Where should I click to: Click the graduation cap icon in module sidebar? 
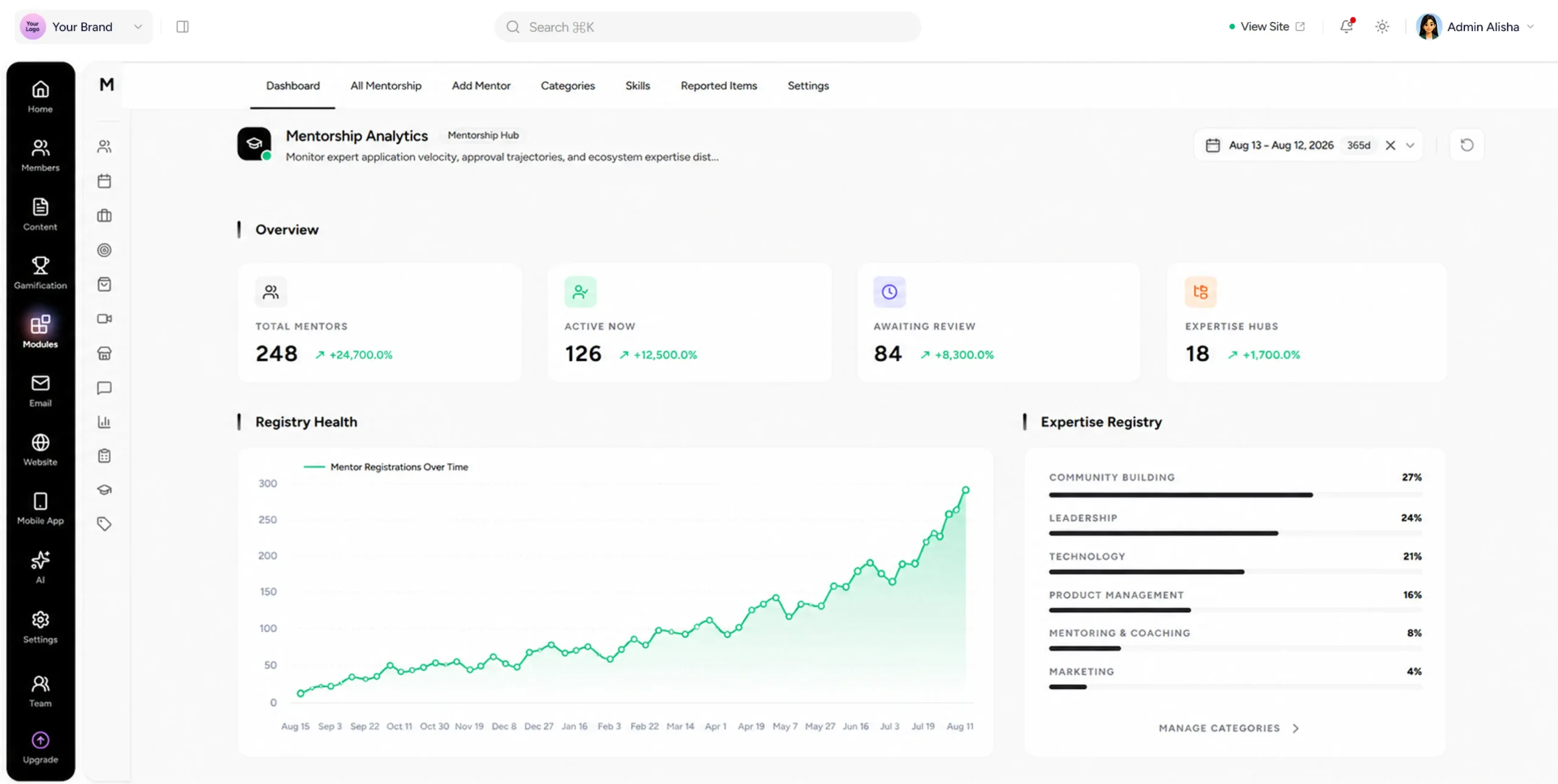tap(104, 490)
